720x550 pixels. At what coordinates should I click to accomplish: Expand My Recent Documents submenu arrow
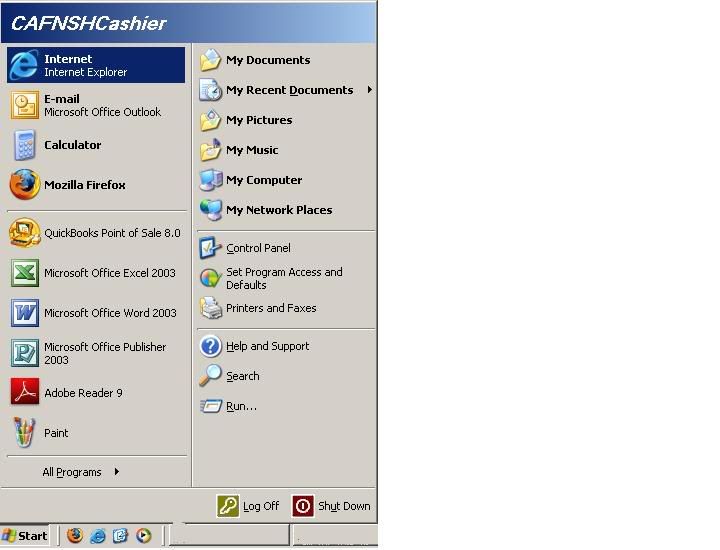click(369, 90)
